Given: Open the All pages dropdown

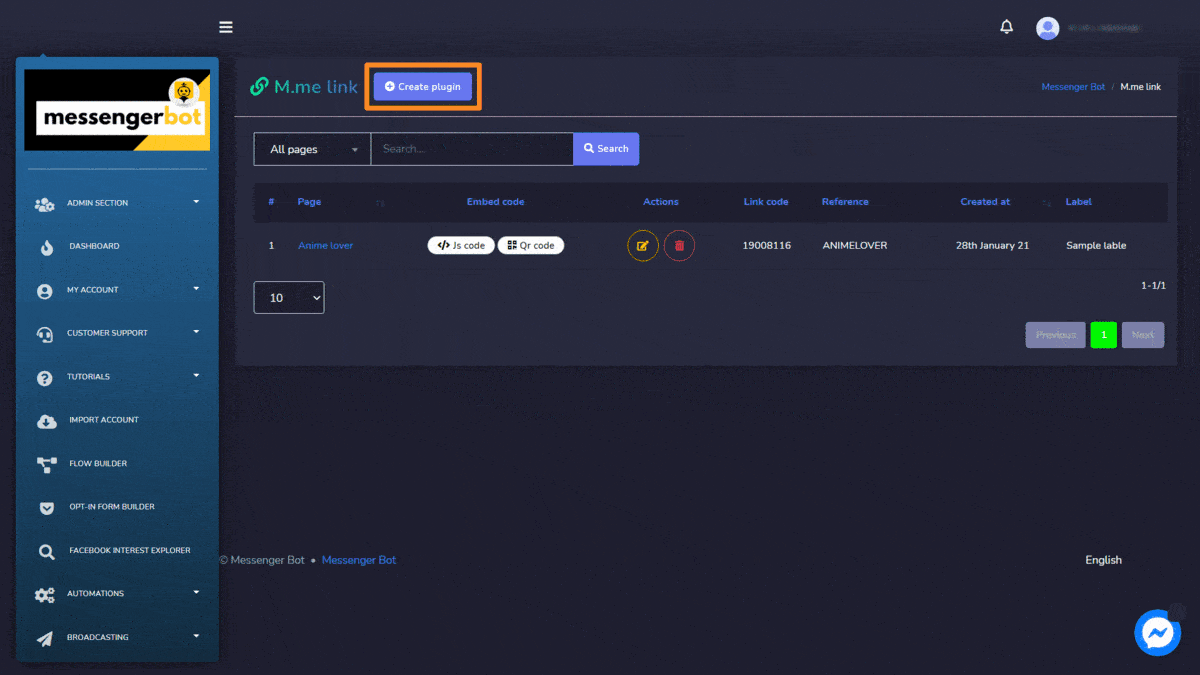Looking at the screenshot, I should [x=312, y=149].
